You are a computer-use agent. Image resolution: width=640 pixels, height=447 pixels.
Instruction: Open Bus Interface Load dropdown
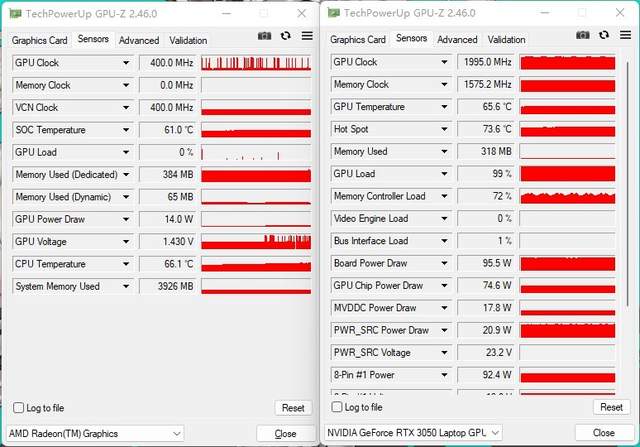tap(444, 241)
